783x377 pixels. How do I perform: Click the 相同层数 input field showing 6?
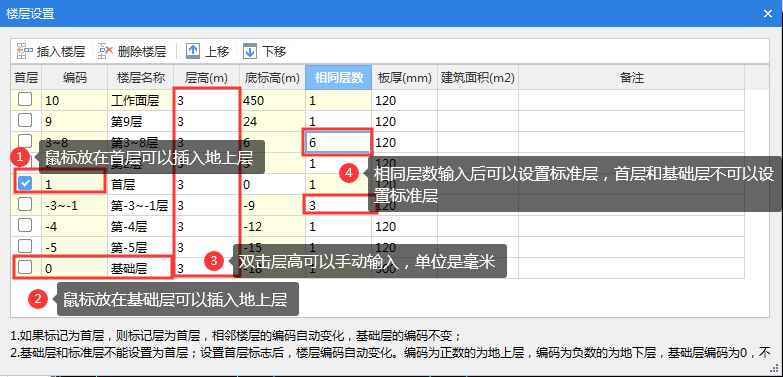pos(338,142)
